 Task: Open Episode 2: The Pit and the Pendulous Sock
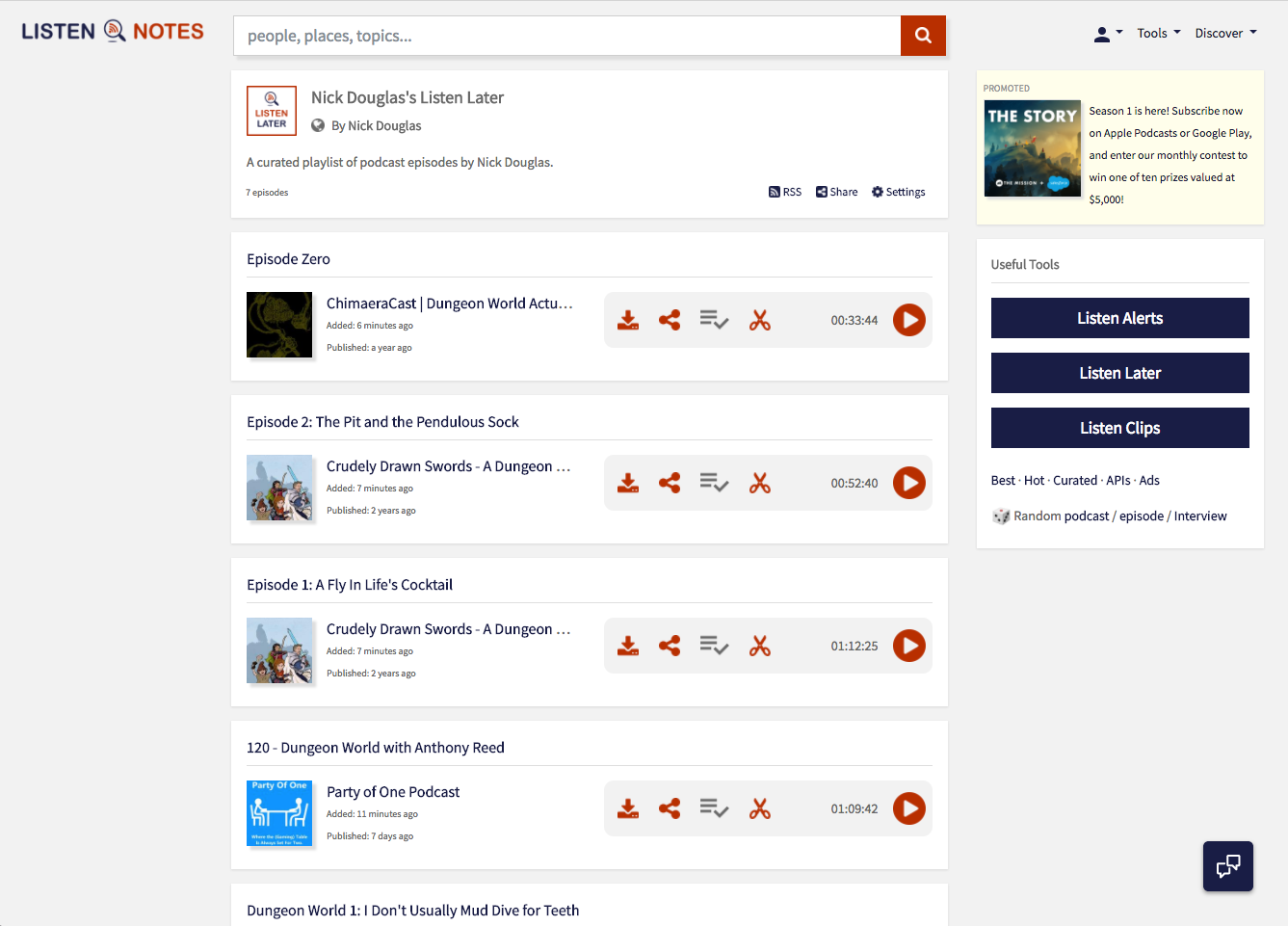[x=382, y=422]
